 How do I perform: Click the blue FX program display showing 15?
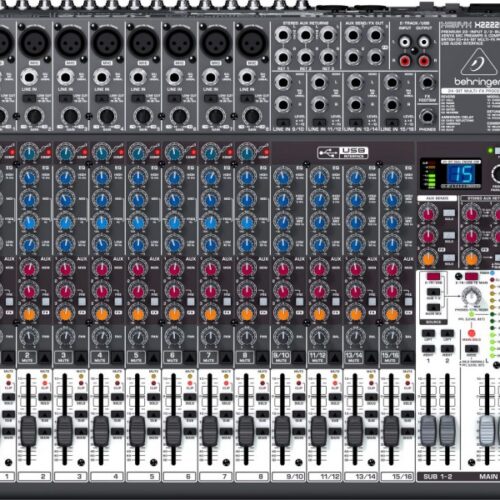[x=461, y=174]
